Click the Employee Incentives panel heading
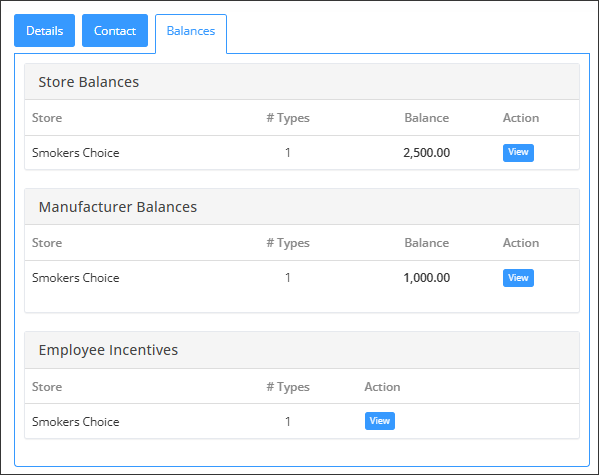This screenshot has height=475, width=599. click(x=108, y=350)
